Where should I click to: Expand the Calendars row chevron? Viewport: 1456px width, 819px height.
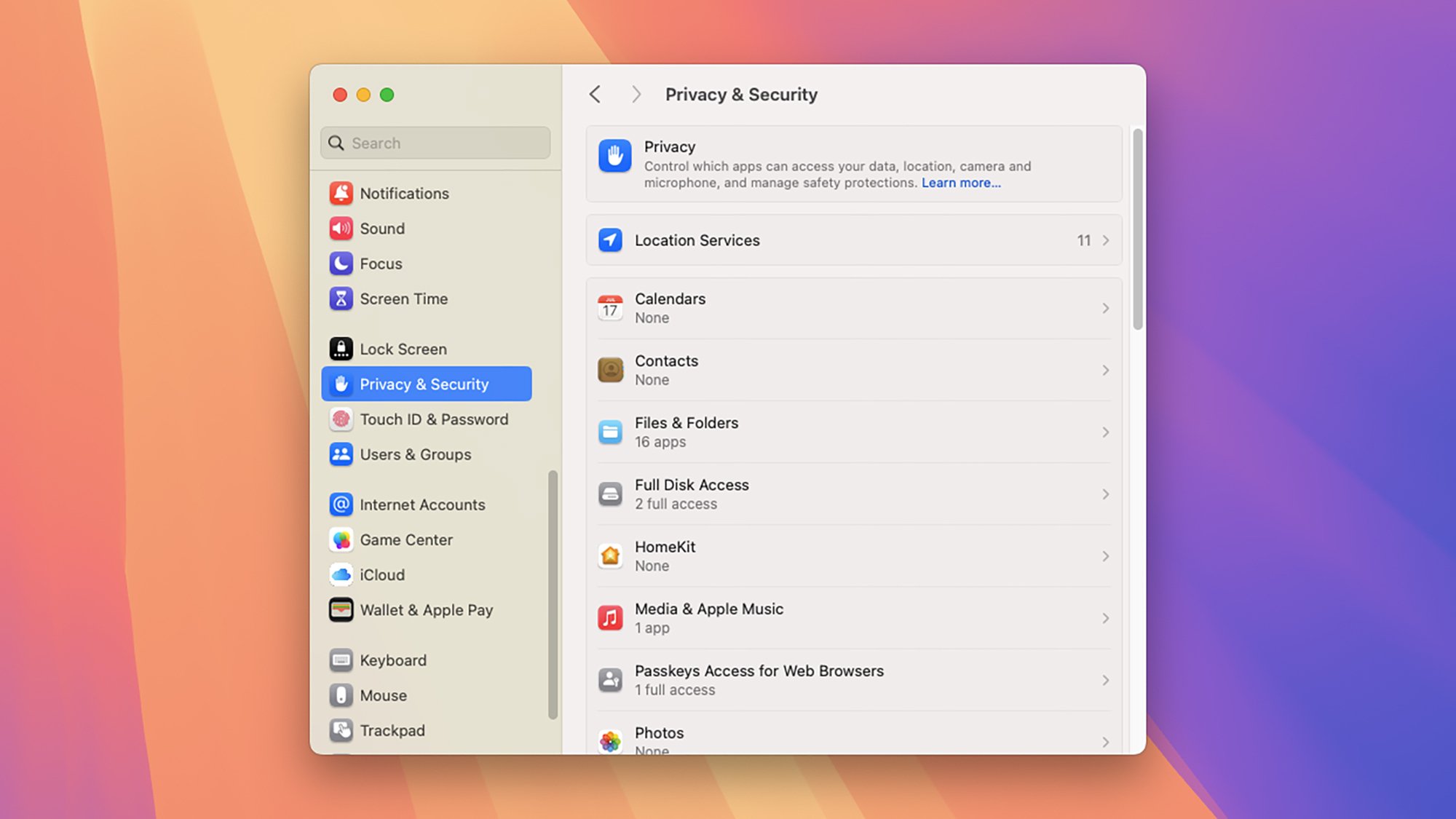click(x=1106, y=308)
